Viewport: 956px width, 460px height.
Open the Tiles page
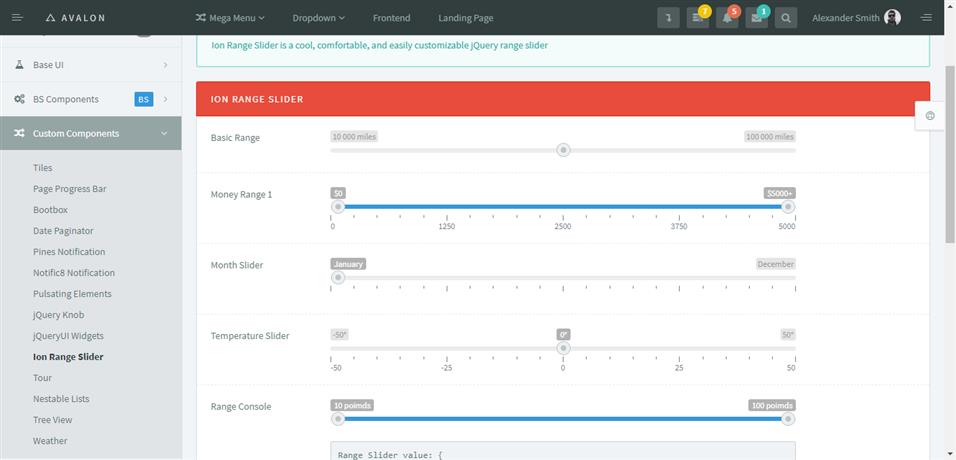(x=43, y=168)
